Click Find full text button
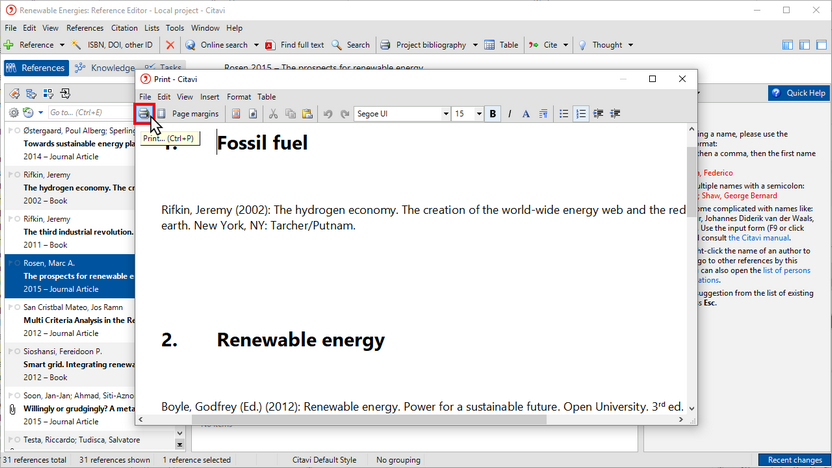The image size is (832, 468). (x=294, y=45)
